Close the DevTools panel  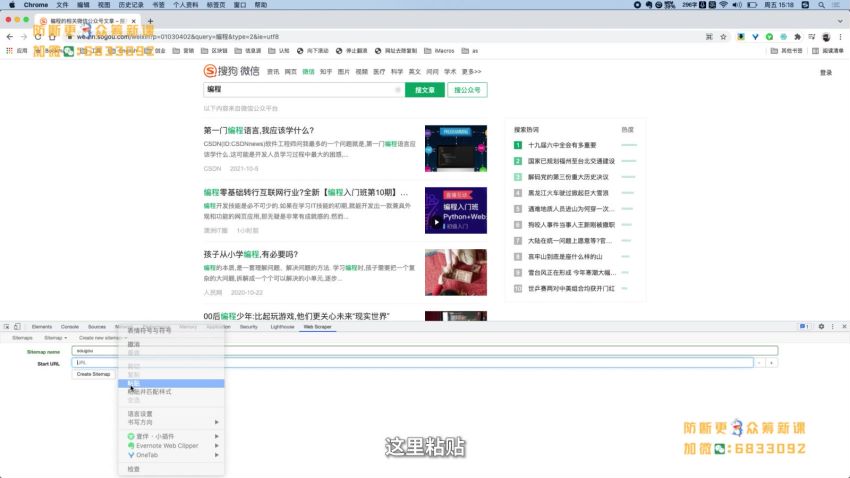[844, 327]
